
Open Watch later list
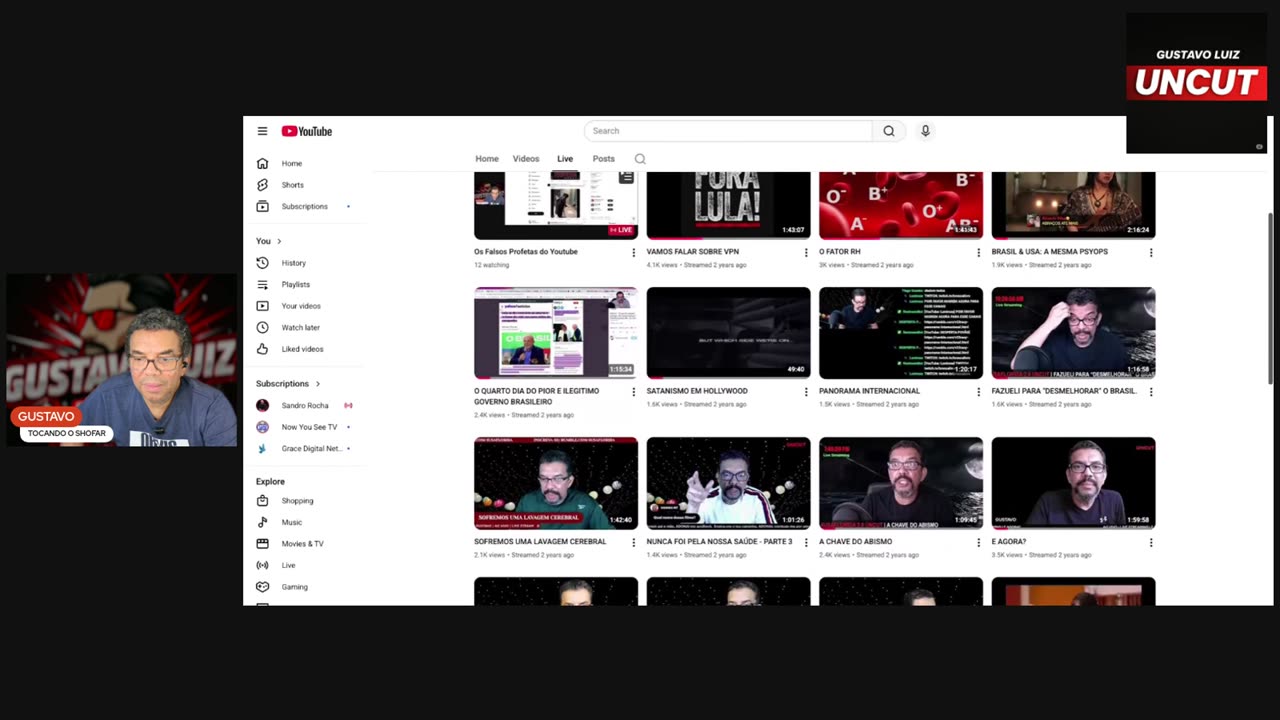[300, 327]
